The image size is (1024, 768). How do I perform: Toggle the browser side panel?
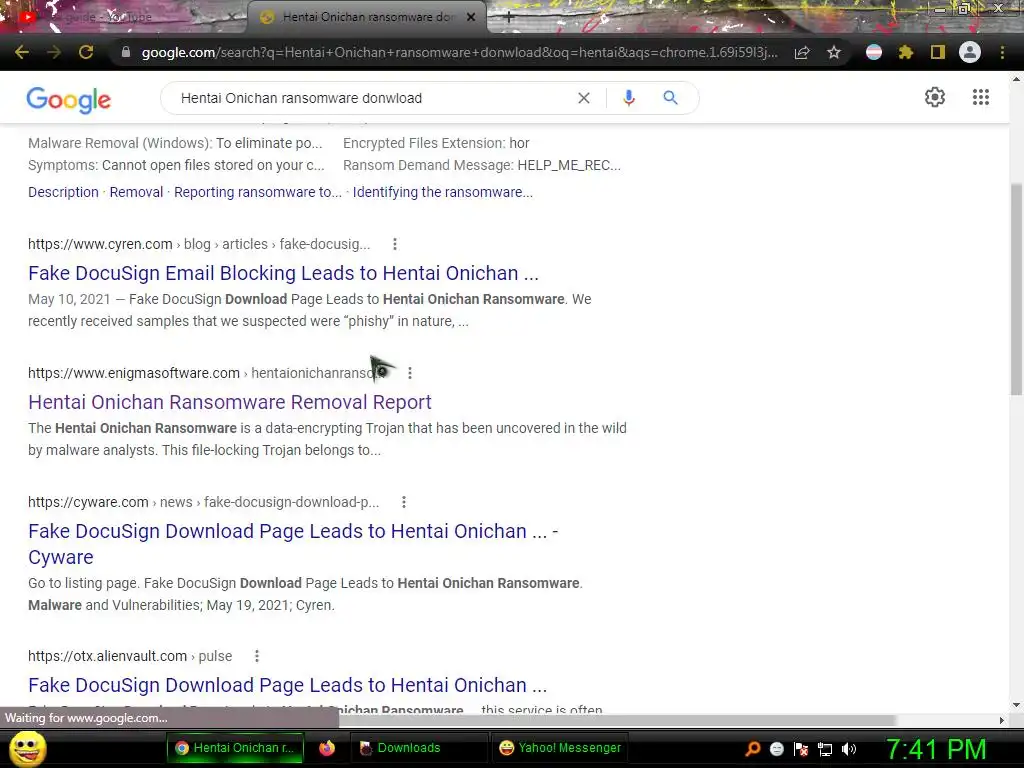(938, 52)
